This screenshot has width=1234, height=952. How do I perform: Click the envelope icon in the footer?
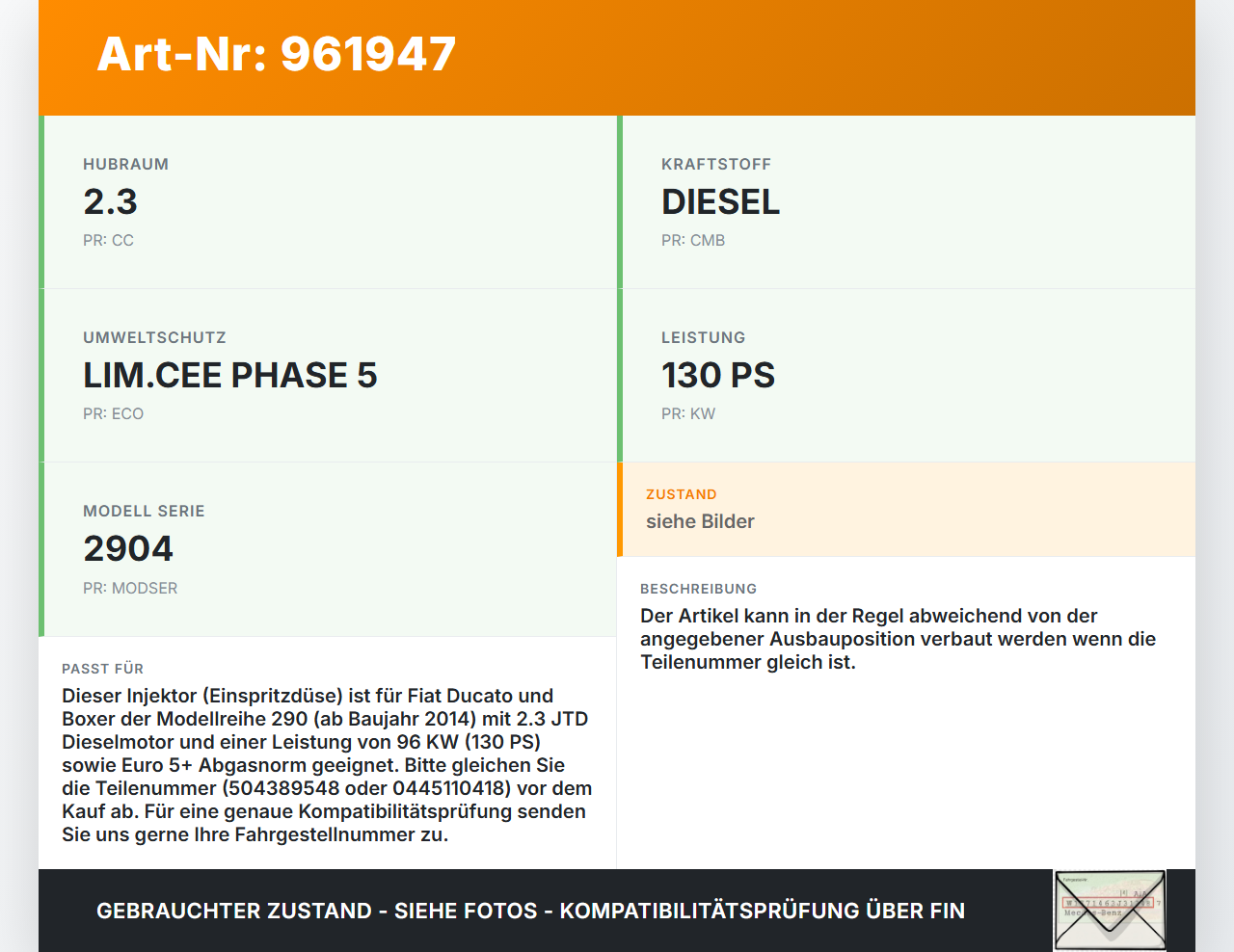(x=1110, y=911)
